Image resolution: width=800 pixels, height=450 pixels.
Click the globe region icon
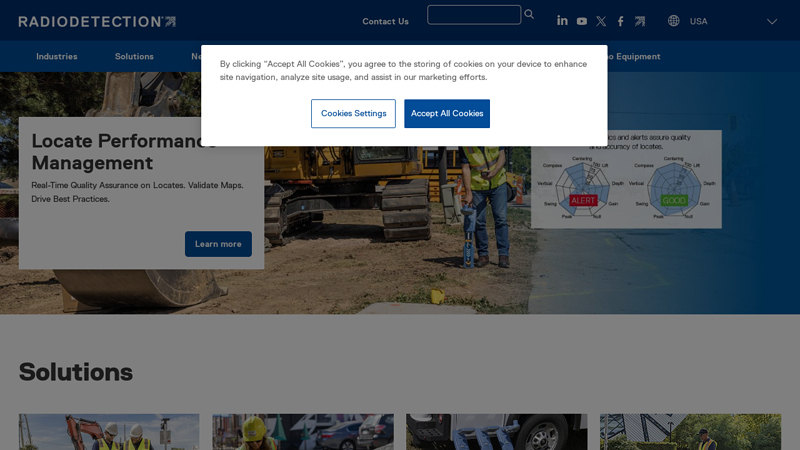coord(674,21)
